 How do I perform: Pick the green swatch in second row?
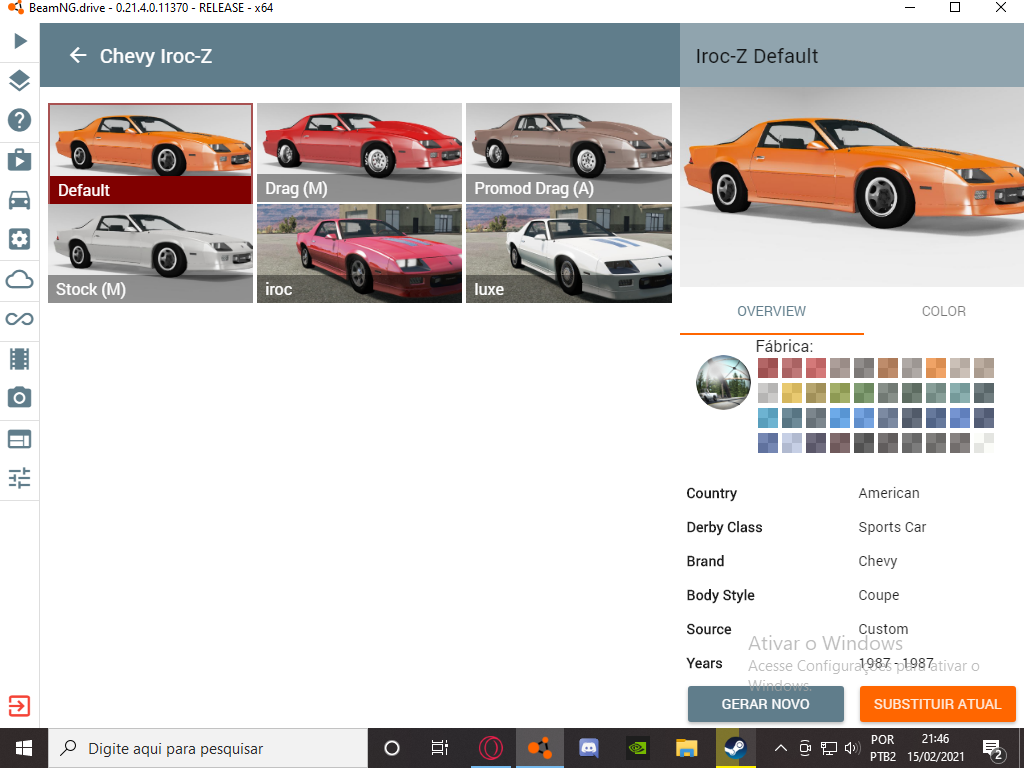864,392
